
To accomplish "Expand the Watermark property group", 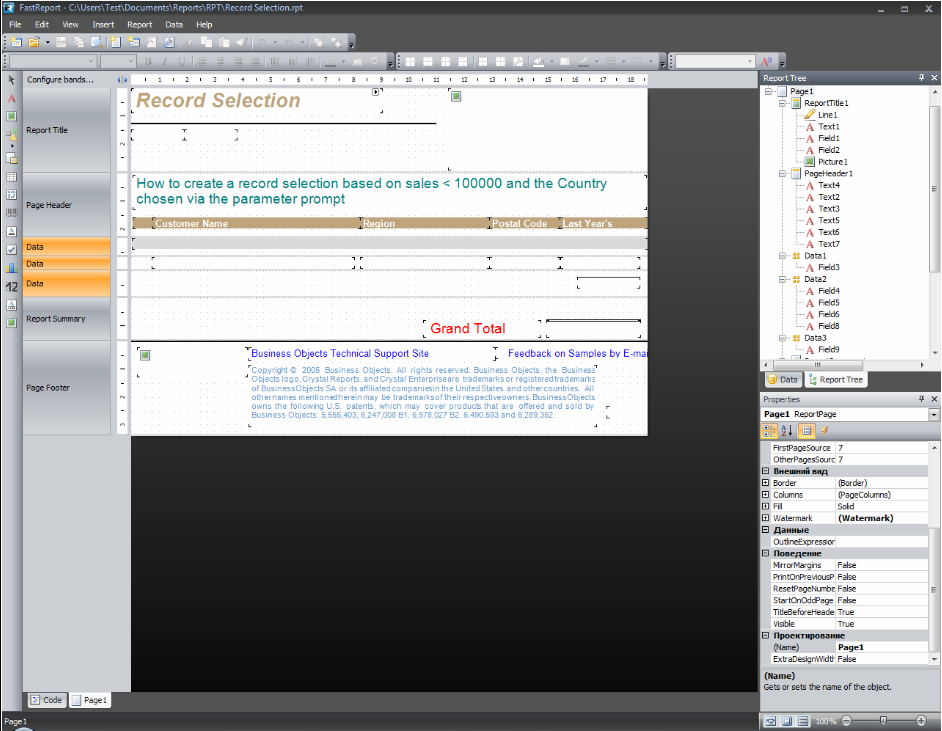I will [766, 518].
